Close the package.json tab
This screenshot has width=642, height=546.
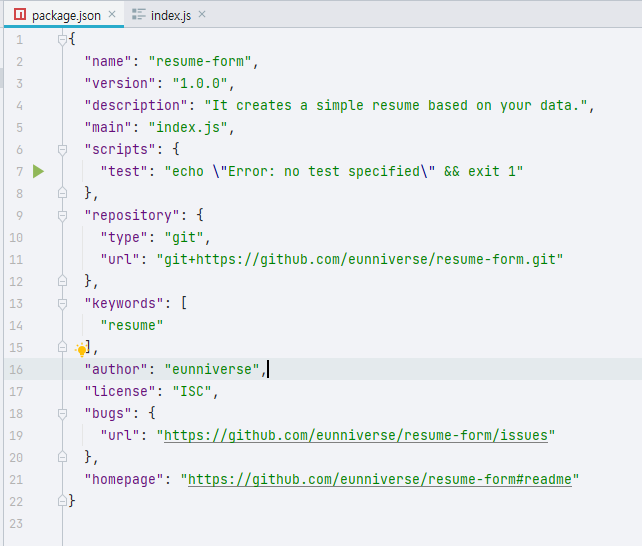pyautogui.click(x=112, y=14)
